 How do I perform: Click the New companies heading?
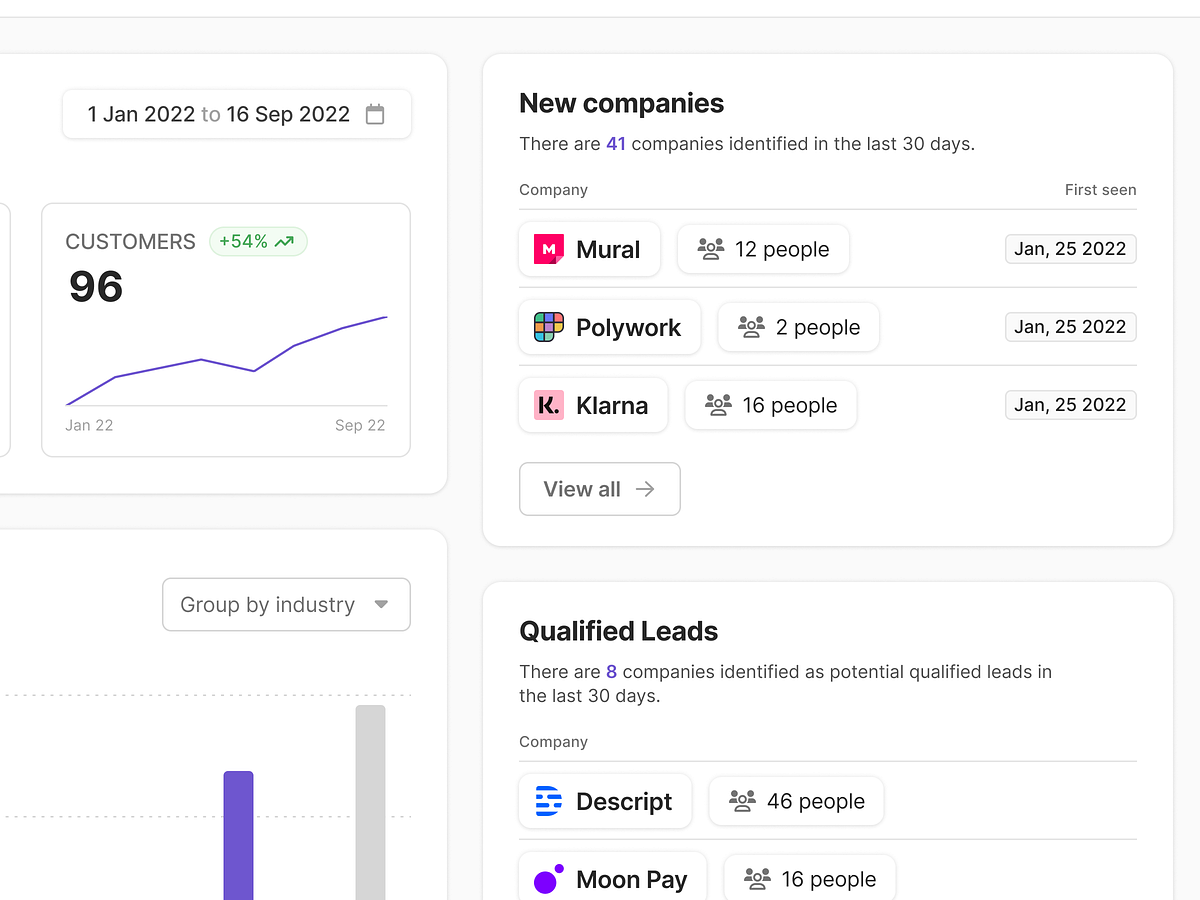click(622, 103)
